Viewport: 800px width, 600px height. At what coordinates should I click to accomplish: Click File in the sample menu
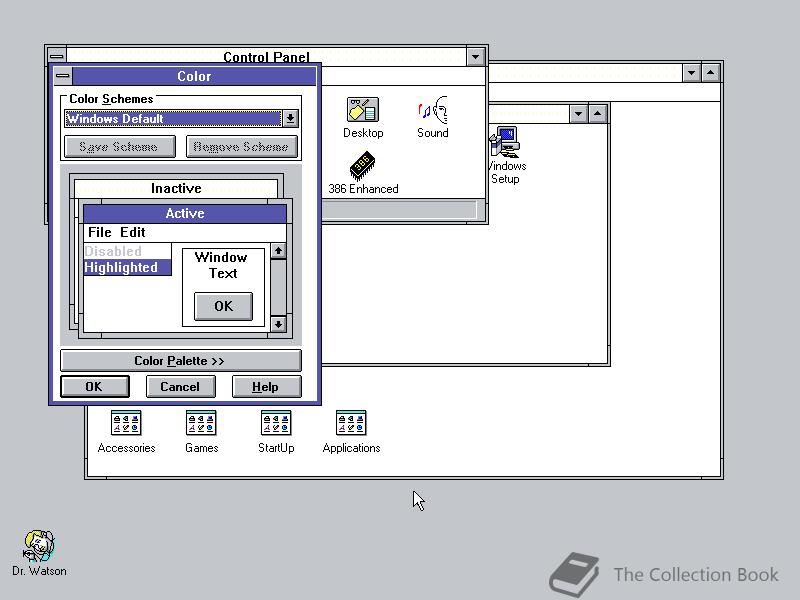click(99, 232)
